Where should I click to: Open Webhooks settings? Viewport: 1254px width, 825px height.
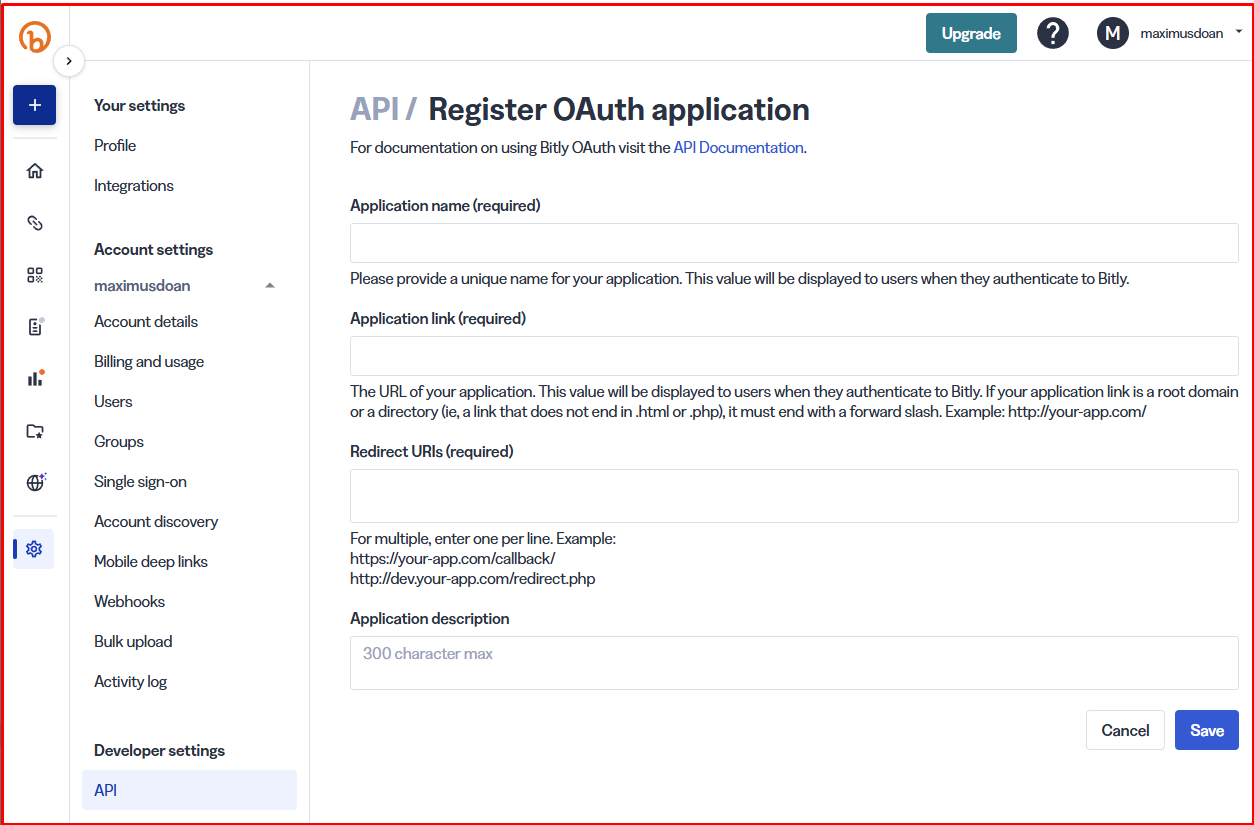point(129,602)
